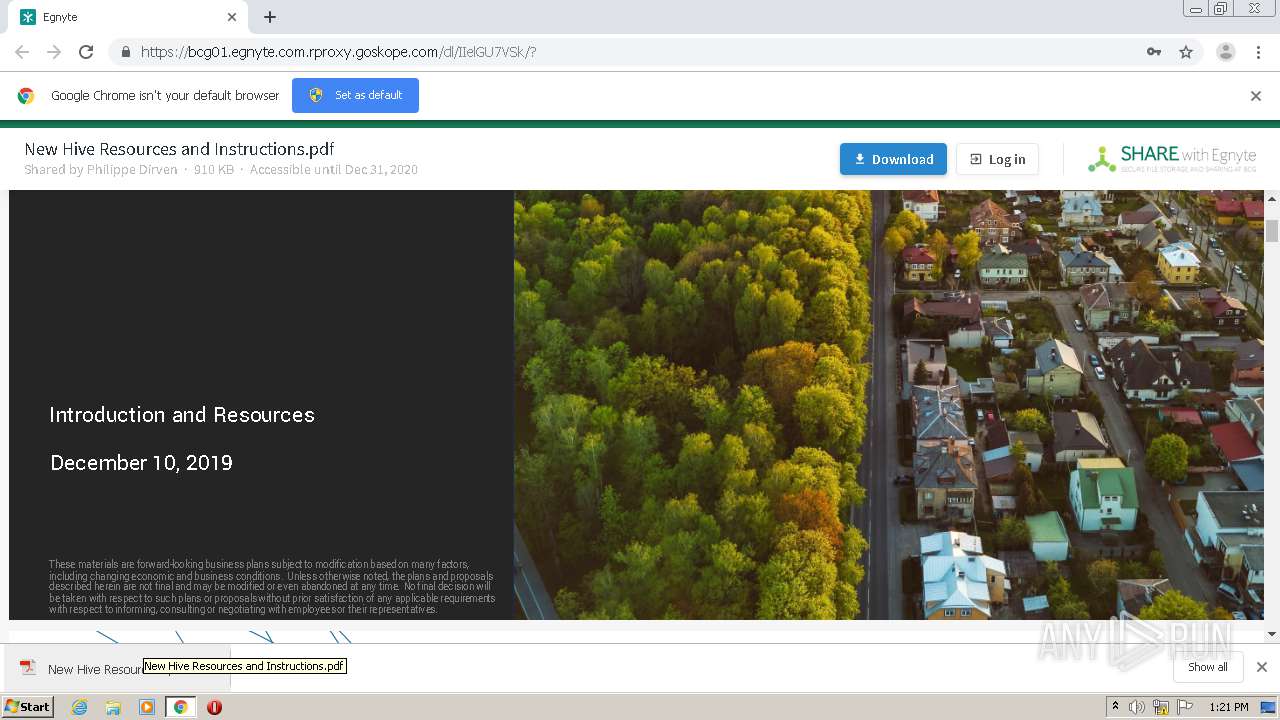Click the vertical scrollbar thumb
The width and height of the screenshot is (1280, 720).
pos(1272,230)
